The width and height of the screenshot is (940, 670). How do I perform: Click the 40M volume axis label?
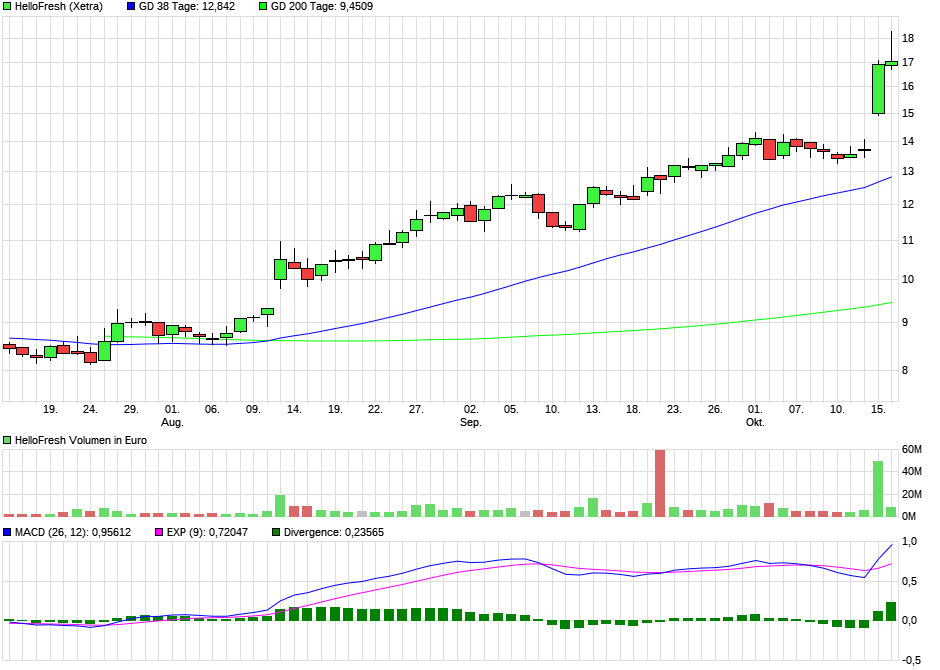pos(912,472)
